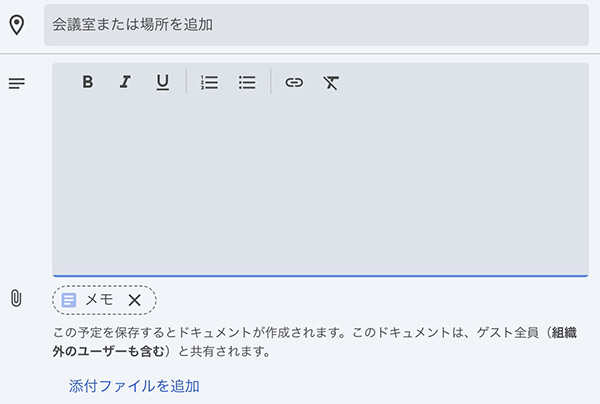Click the メモ chip label
Screen dimensions: 600x404
point(99,300)
